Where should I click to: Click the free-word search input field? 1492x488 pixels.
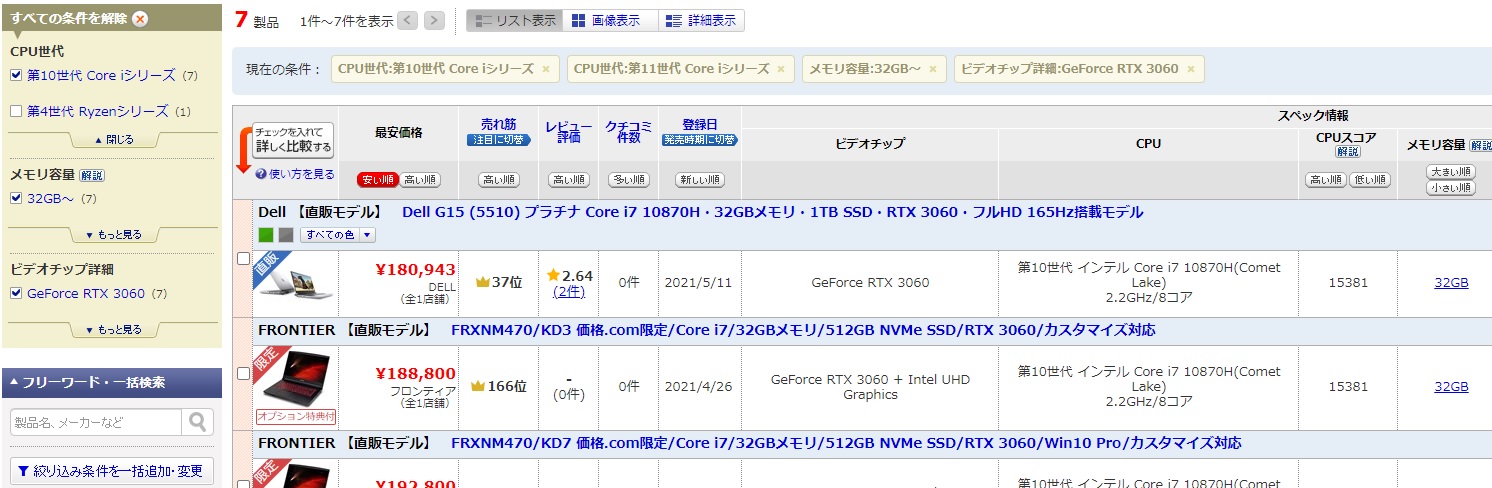pyautogui.click(x=97, y=422)
